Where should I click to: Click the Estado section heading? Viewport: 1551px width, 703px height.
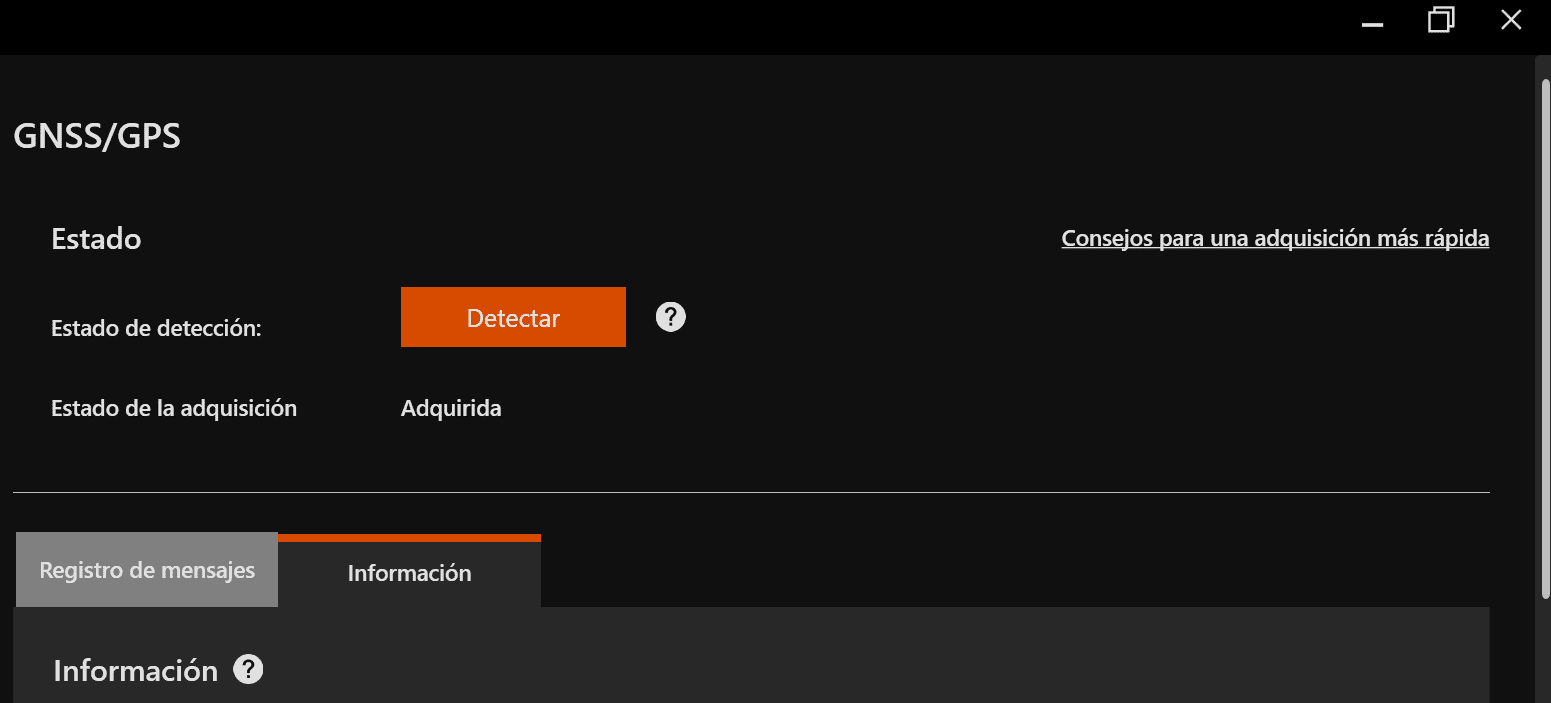pos(96,239)
